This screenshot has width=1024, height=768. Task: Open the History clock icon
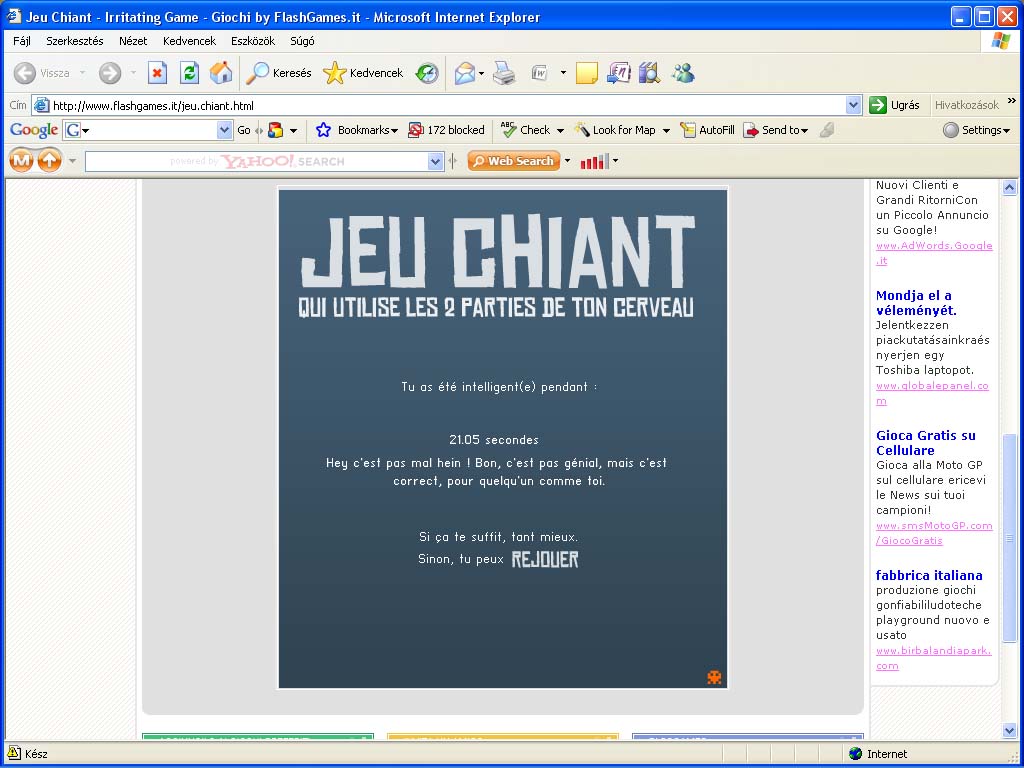[427, 73]
